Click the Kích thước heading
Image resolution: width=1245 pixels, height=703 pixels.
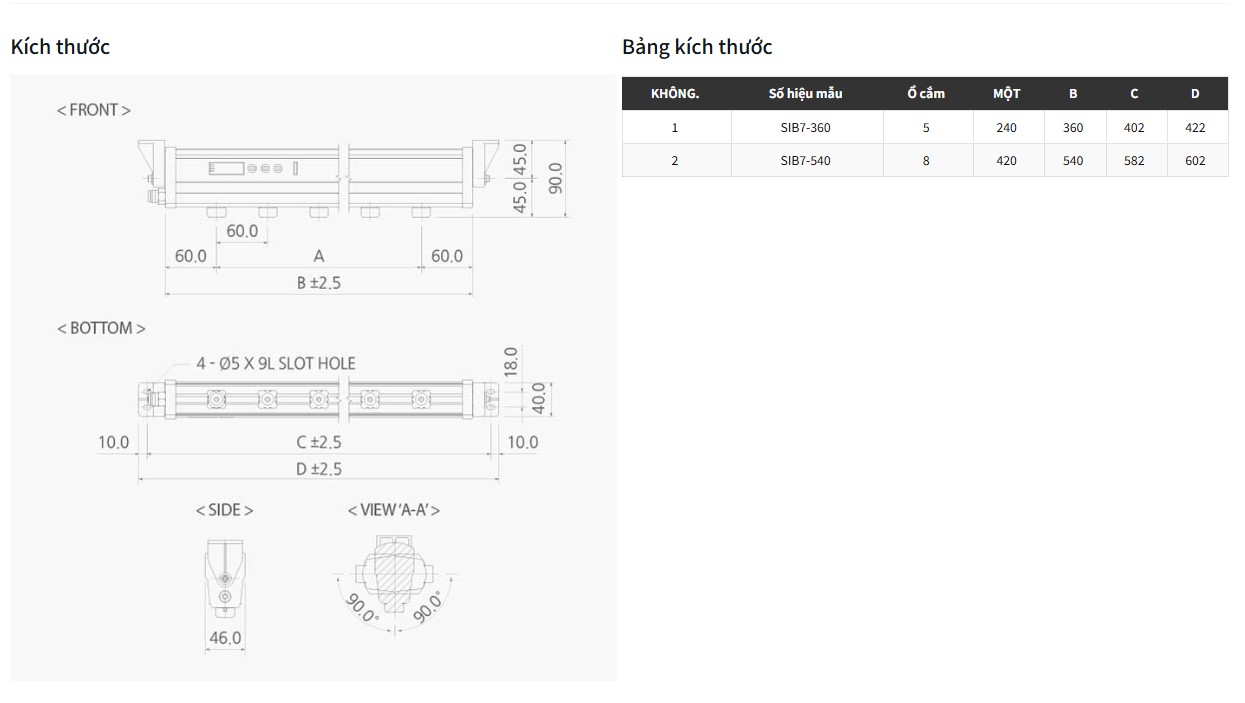60,46
